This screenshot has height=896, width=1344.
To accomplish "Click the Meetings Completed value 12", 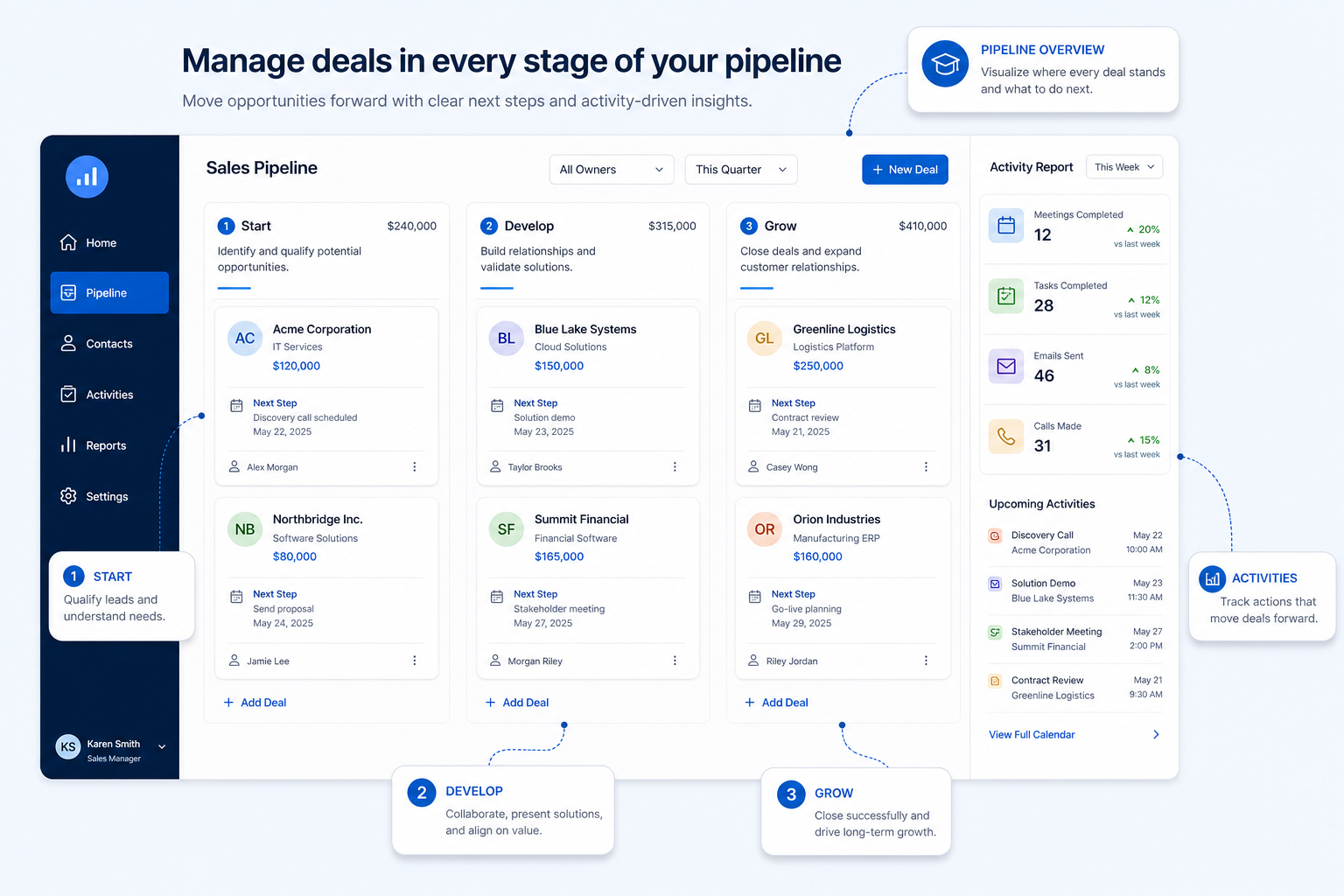I will click(1042, 234).
